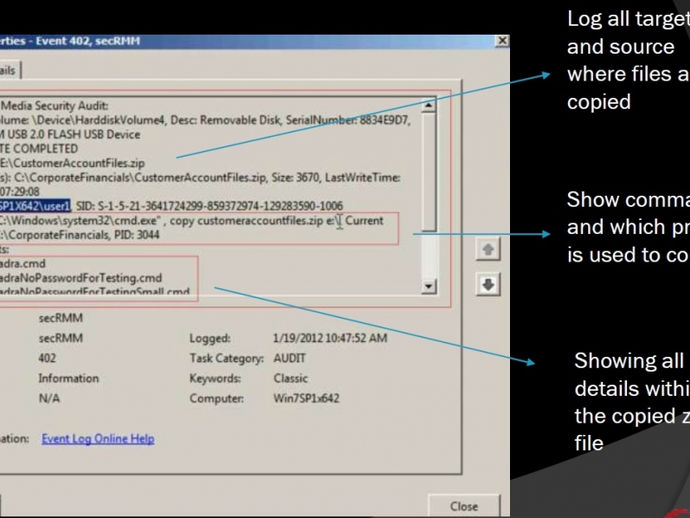Click the CorporateFinancials PID: 3044 line
This screenshot has height=518, width=690.
pyautogui.click(x=80, y=235)
